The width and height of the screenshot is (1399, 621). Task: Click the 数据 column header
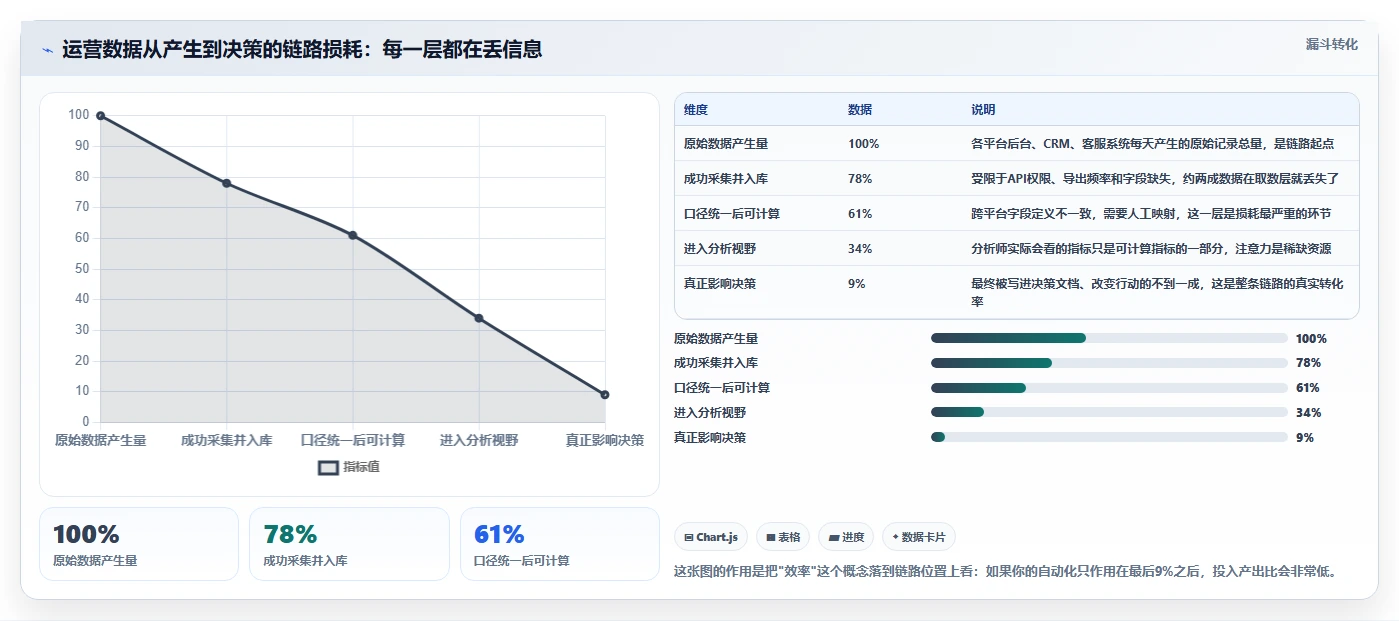tap(860, 110)
